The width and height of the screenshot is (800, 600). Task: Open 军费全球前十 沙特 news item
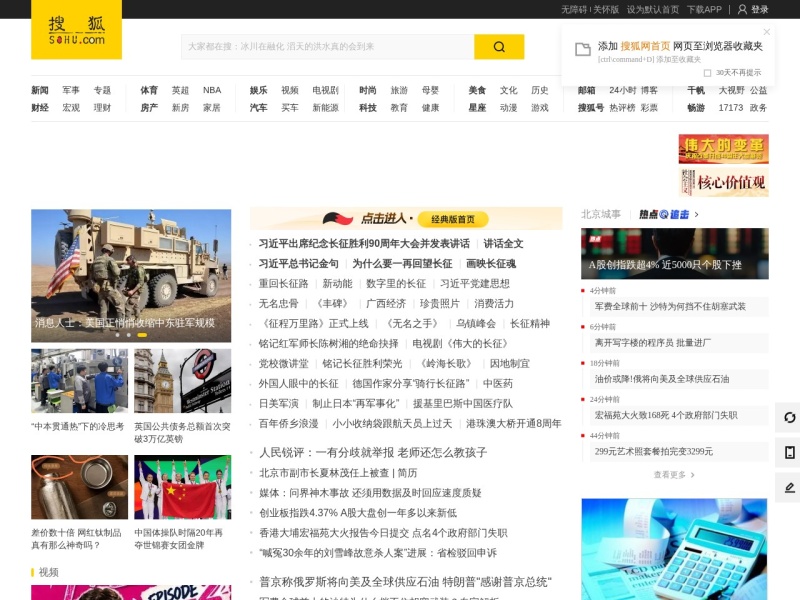(x=670, y=307)
